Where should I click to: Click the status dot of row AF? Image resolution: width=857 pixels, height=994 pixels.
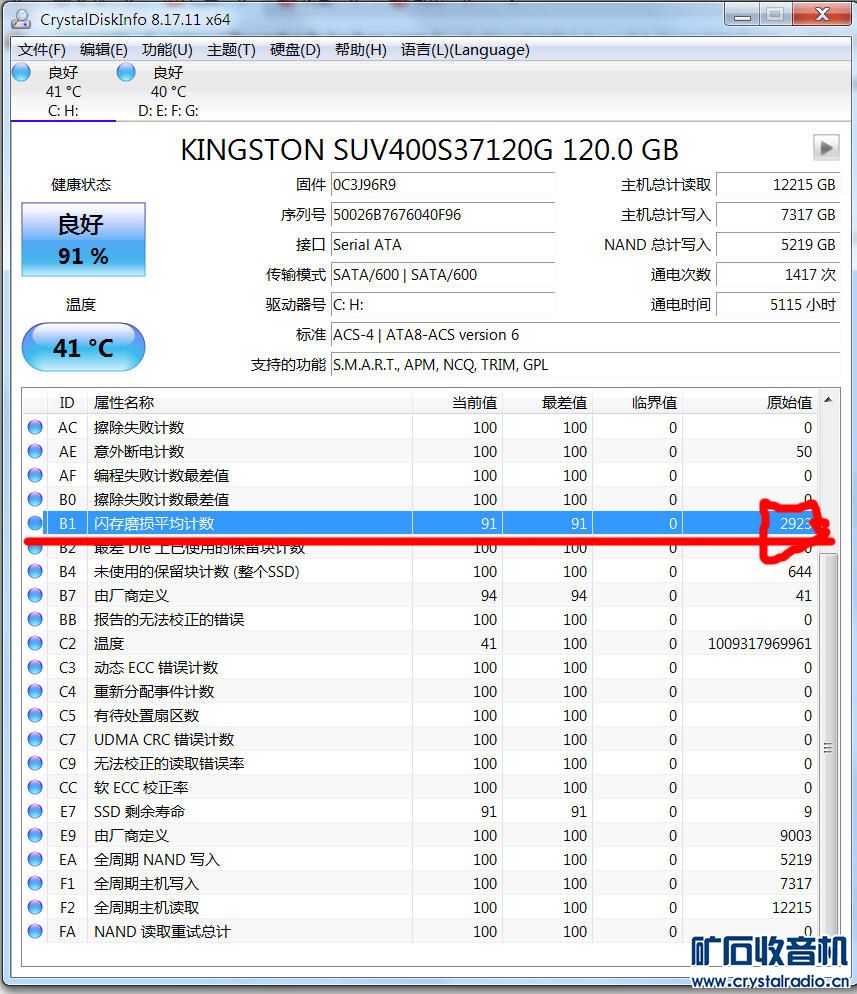(35, 475)
